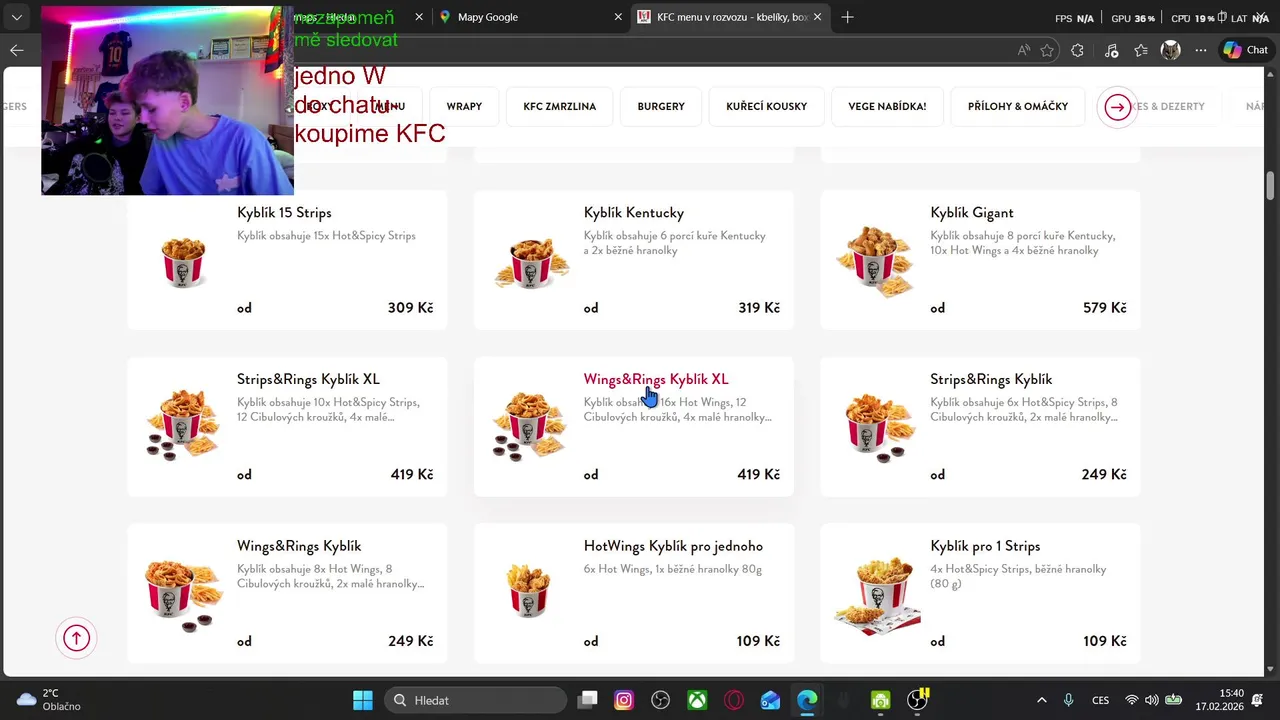The height and width of the screenshot is (720, 1280).
Task: Launch Instagram from the taskbar
Action: tap(624, 700)
